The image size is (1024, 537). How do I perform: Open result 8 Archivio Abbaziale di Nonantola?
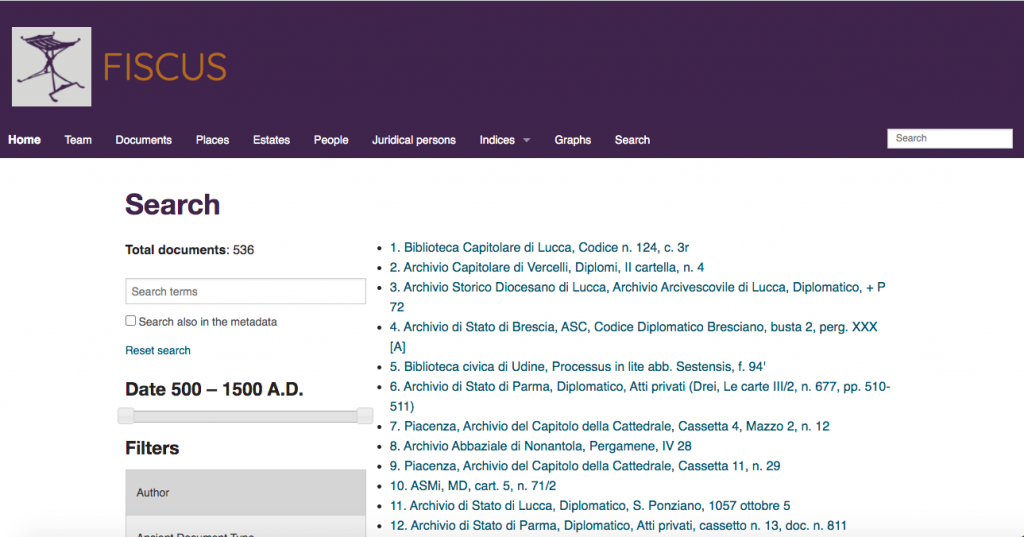(x=541, y=446)
